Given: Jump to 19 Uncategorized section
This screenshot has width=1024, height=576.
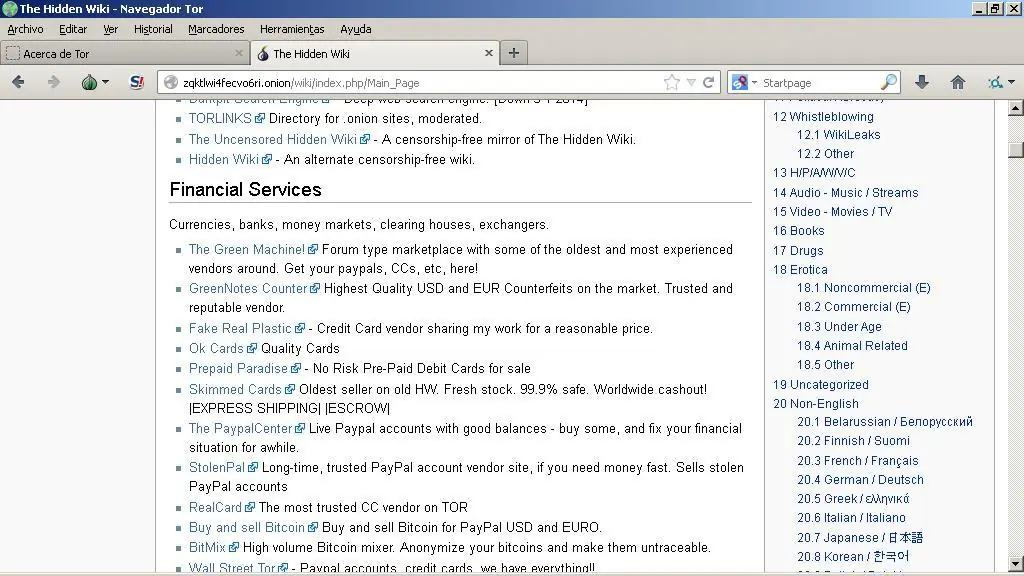Looking at the screenshot, I should click(821, 385).
